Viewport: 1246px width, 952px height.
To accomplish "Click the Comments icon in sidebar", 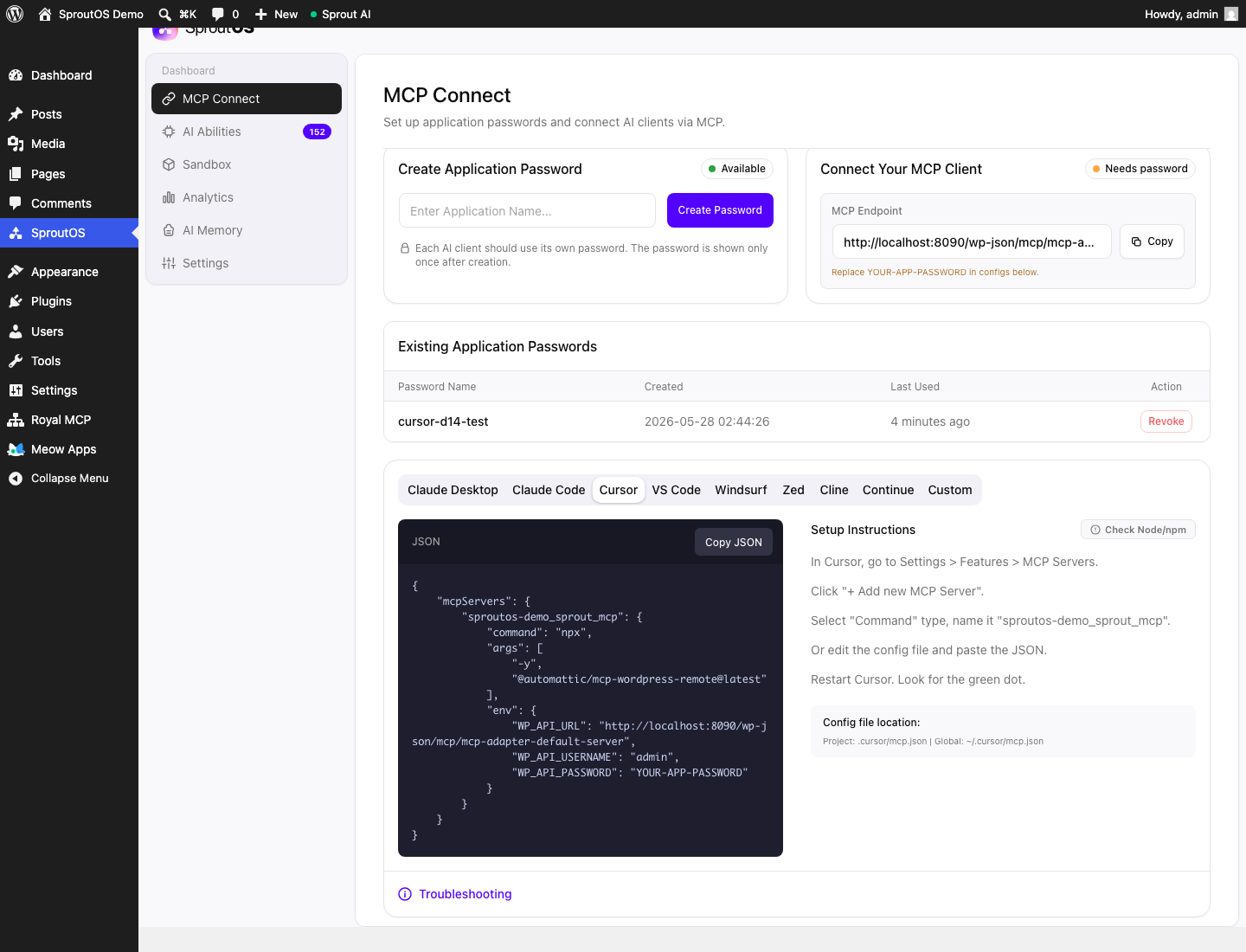I will (x=16, y=203).
